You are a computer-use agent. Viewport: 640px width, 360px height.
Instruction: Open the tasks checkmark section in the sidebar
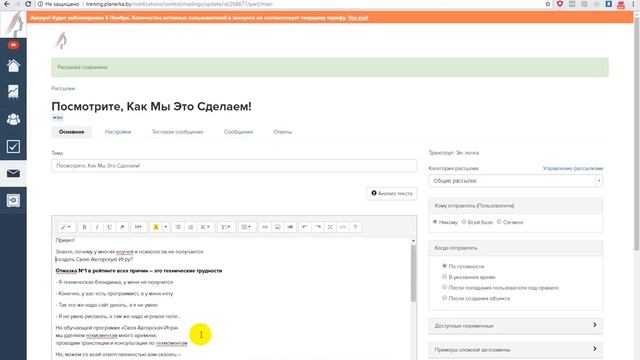13,147
